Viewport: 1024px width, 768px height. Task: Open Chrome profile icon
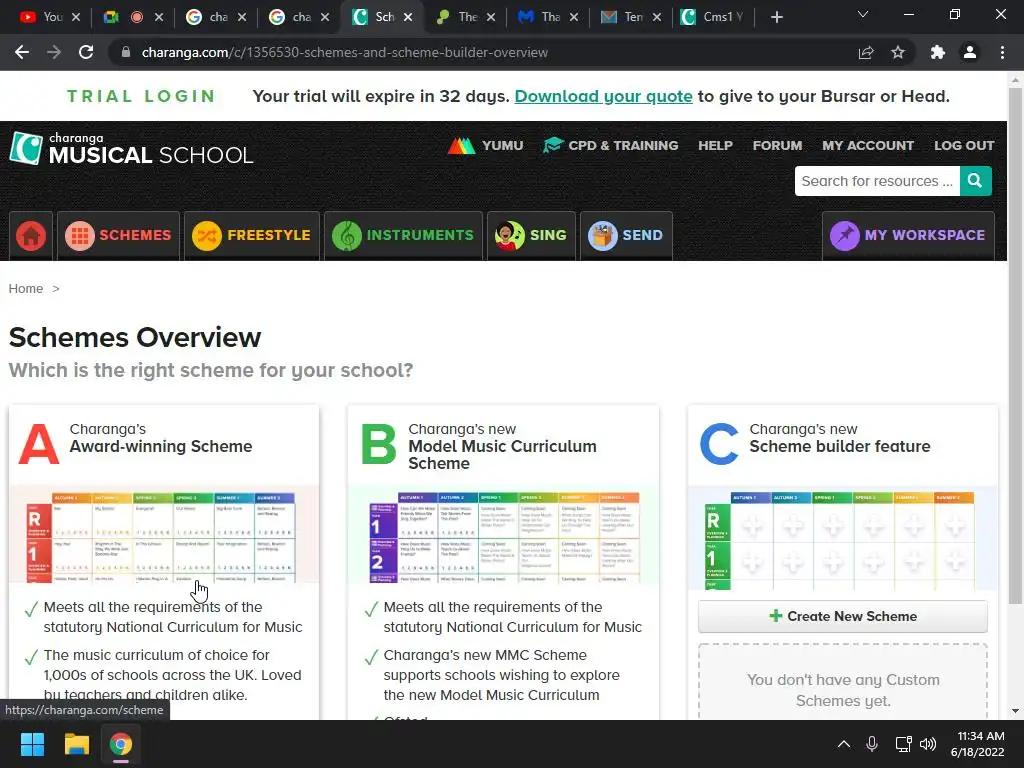coord(970,52)
